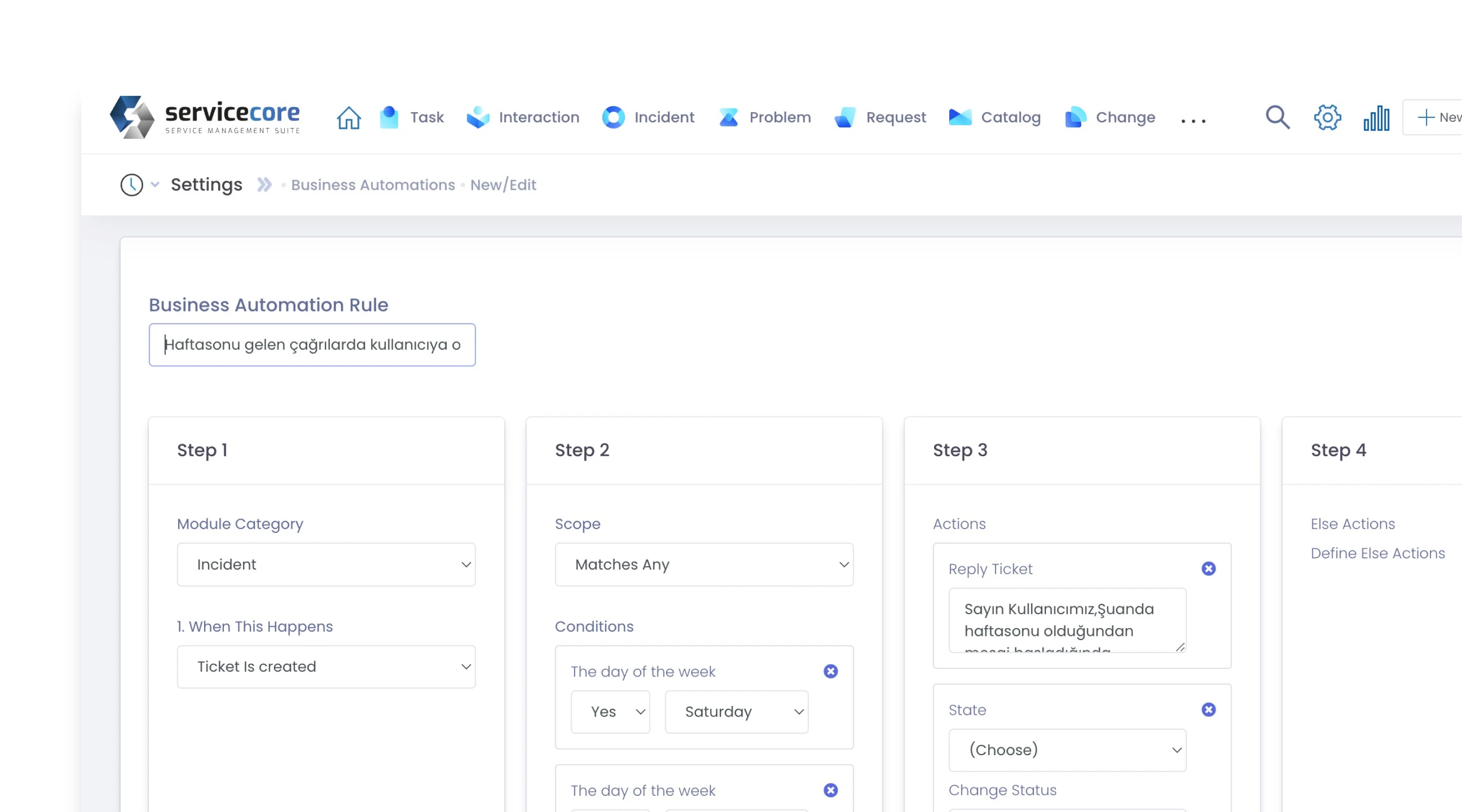Click the Settings breadcrumb title
Image resolution: width=1462 pixels, height=812 pixels.
pyautogui.click(x=207, y=185)
